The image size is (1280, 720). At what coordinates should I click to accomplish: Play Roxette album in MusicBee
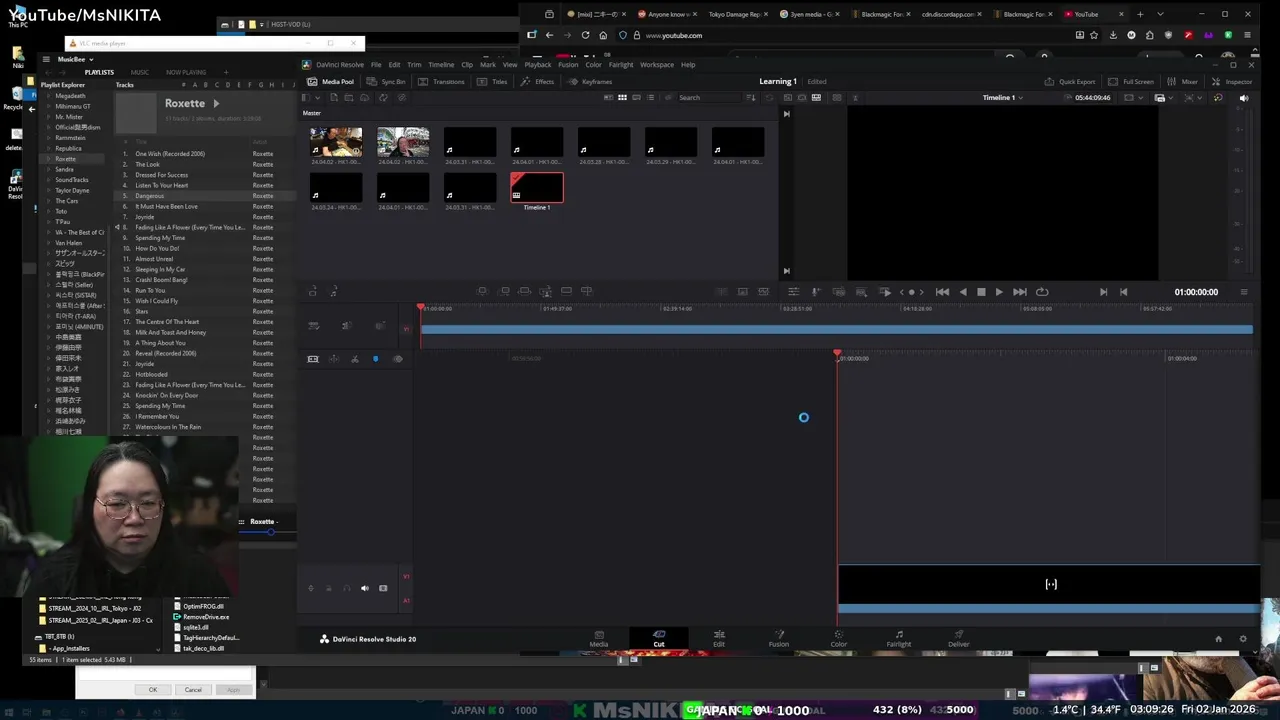coord(215,103)
